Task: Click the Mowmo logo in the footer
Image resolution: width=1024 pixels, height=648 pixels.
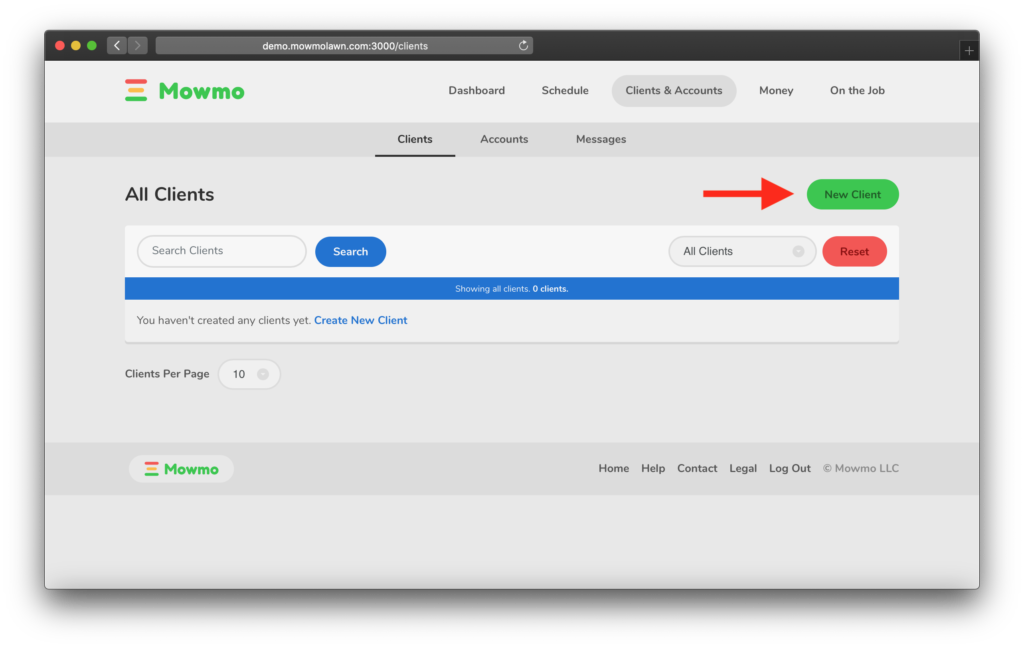Action: [182, 469]
